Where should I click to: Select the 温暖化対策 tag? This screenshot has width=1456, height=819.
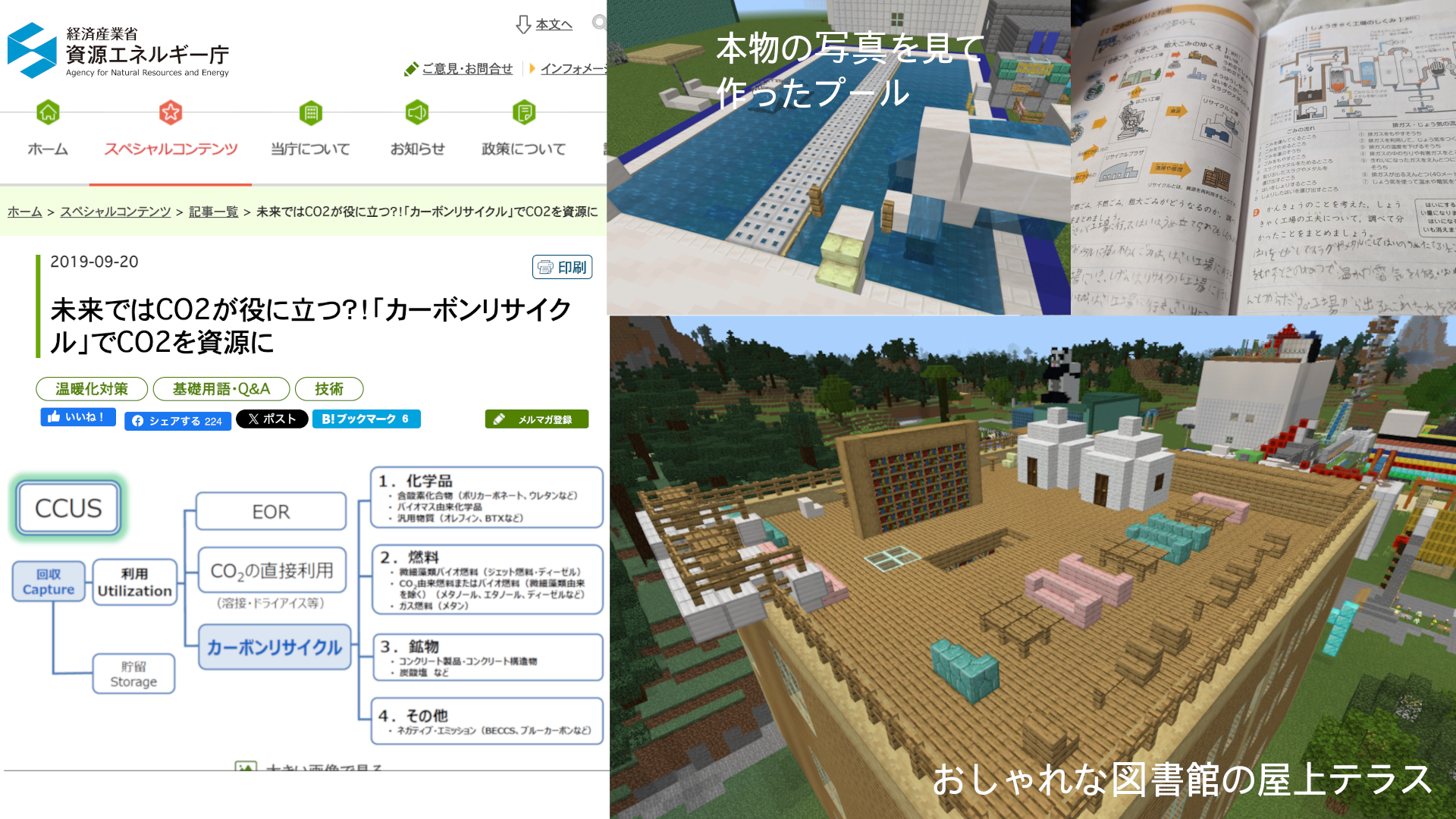point(92,389)
